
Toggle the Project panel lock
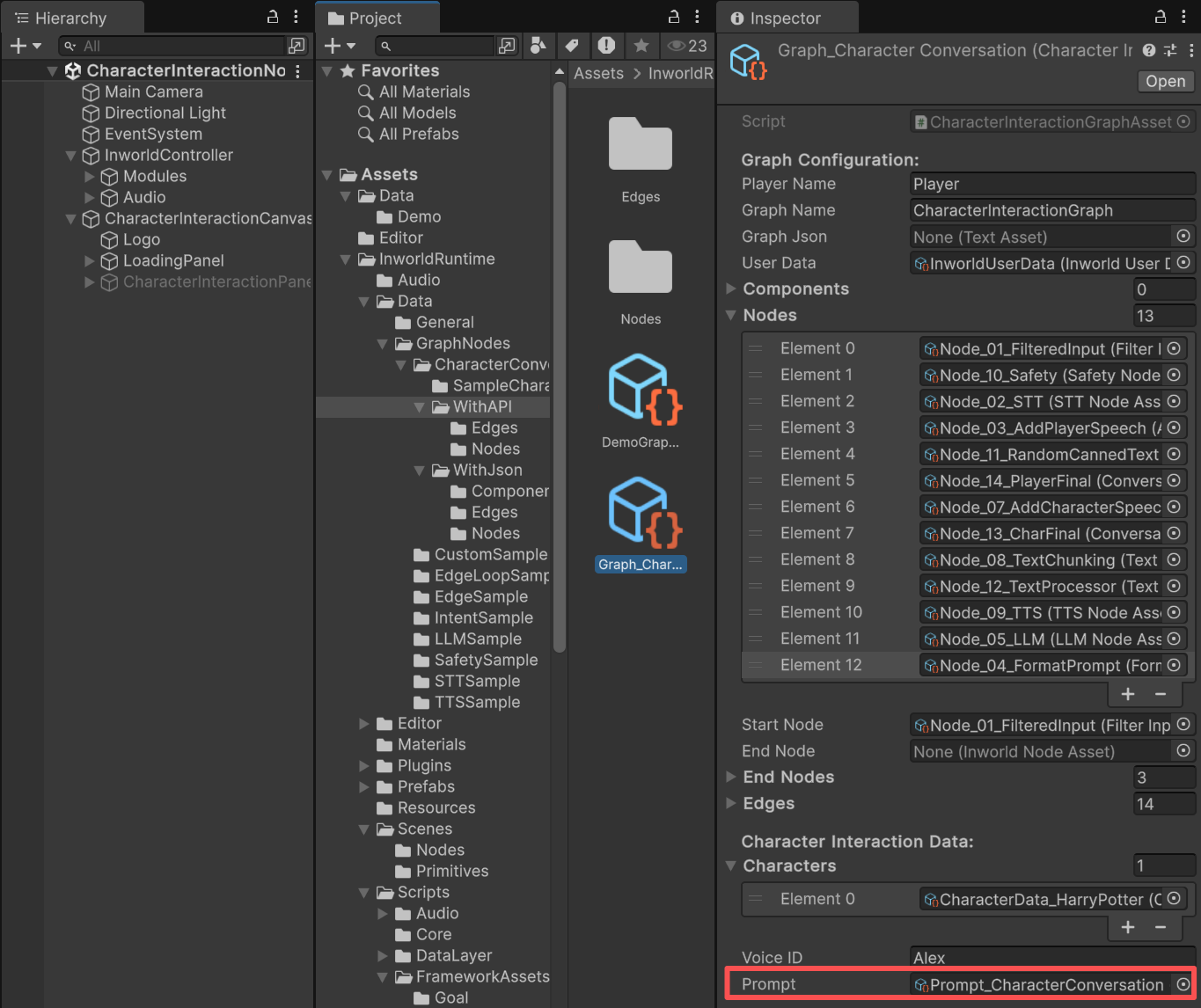[674, 17]
